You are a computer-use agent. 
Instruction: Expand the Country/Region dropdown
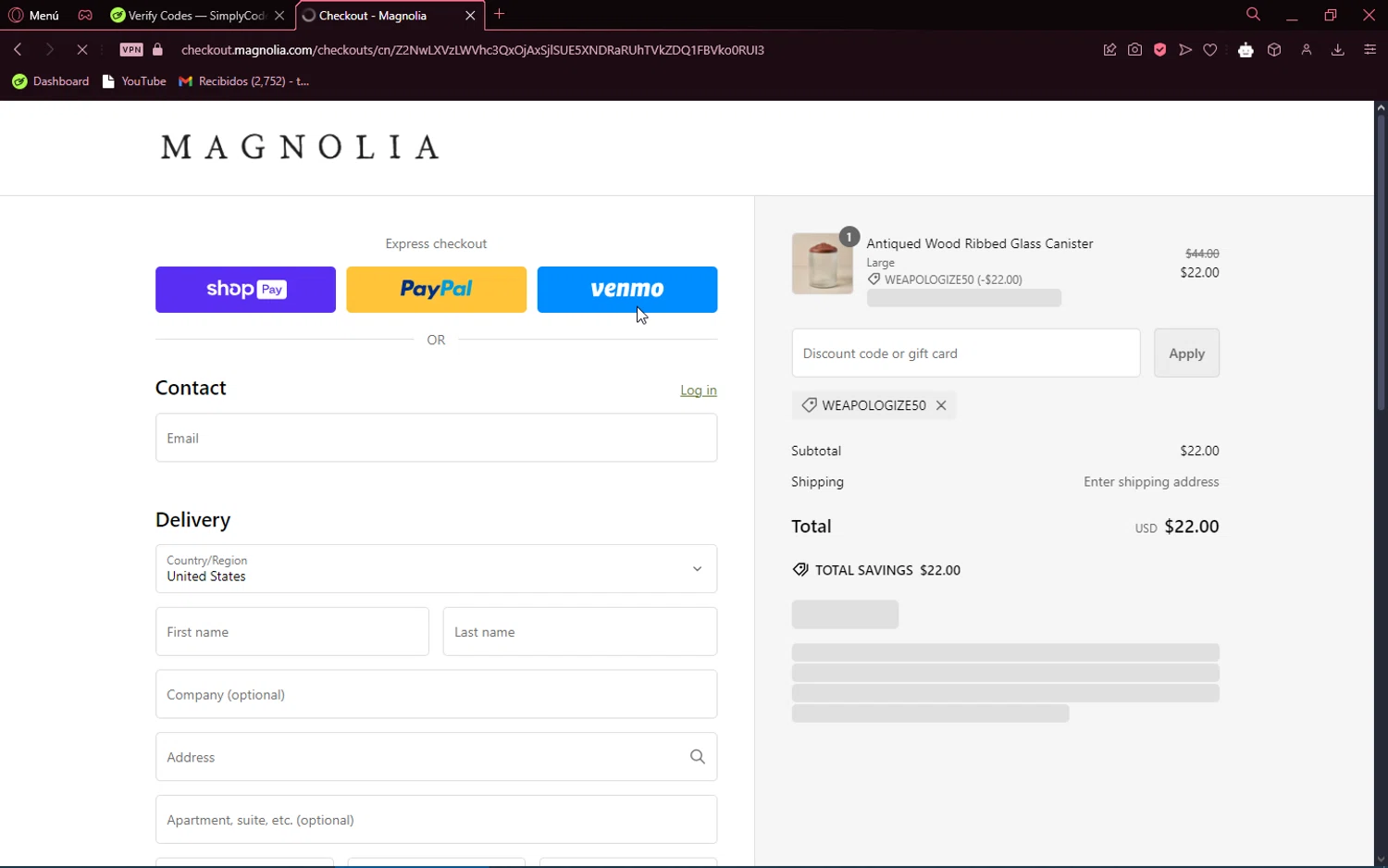[x=436, y=568]
